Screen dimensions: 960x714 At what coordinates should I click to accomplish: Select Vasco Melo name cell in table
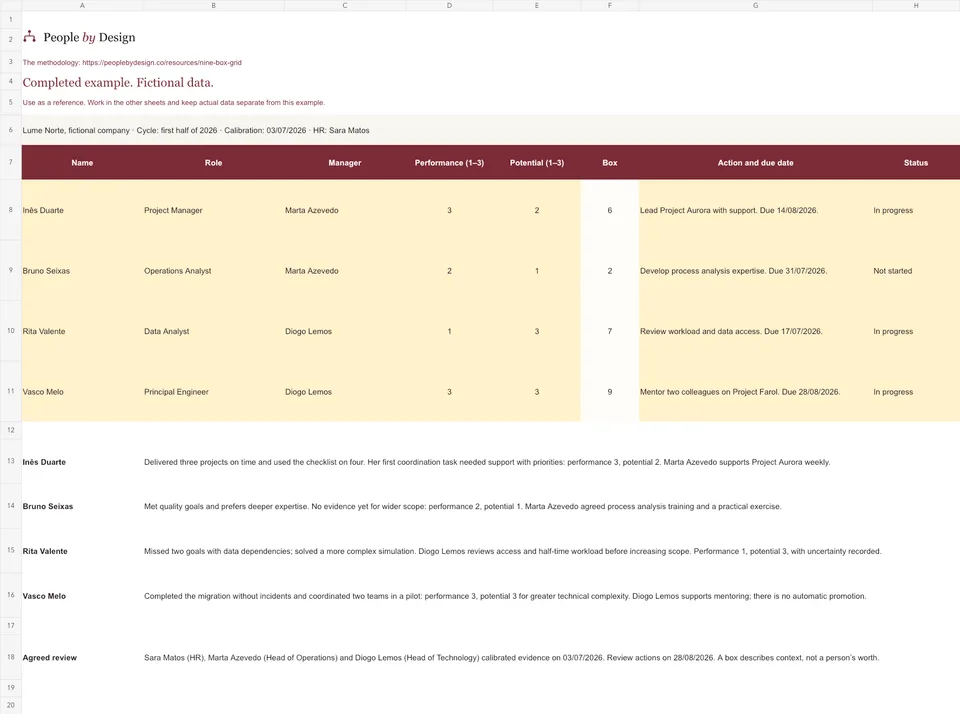click(x=82, y=392)
